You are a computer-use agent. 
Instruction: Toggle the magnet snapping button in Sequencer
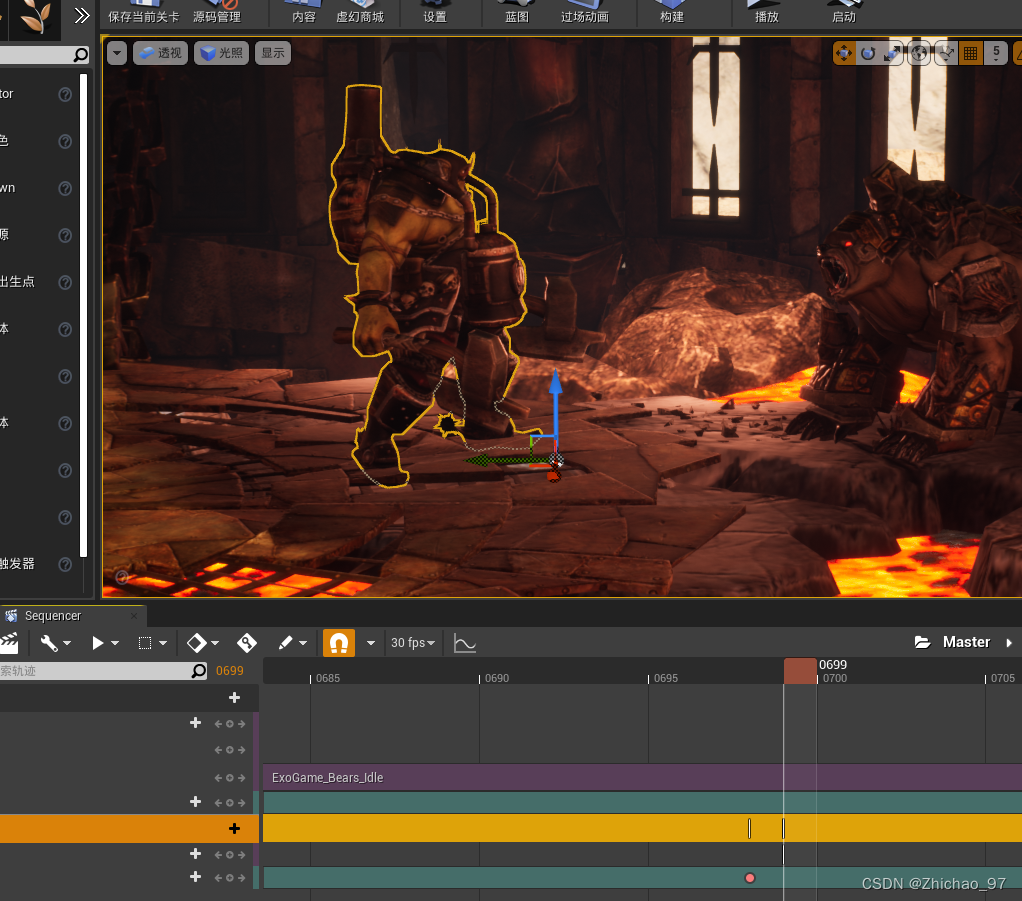coord(339,642)
